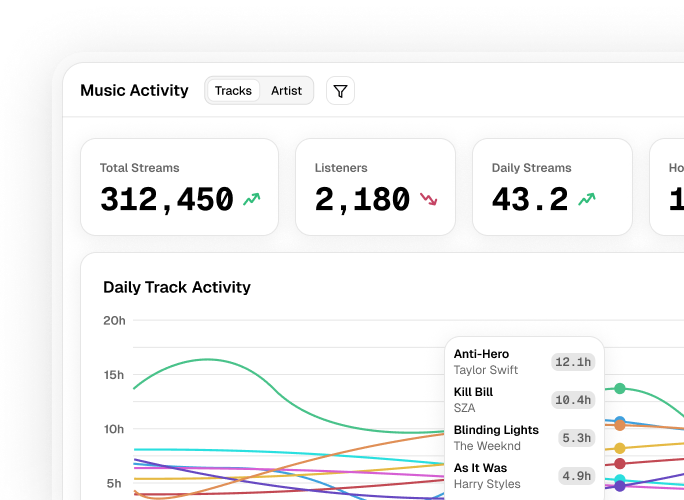Click the orange data point marker

coord(619,425)
